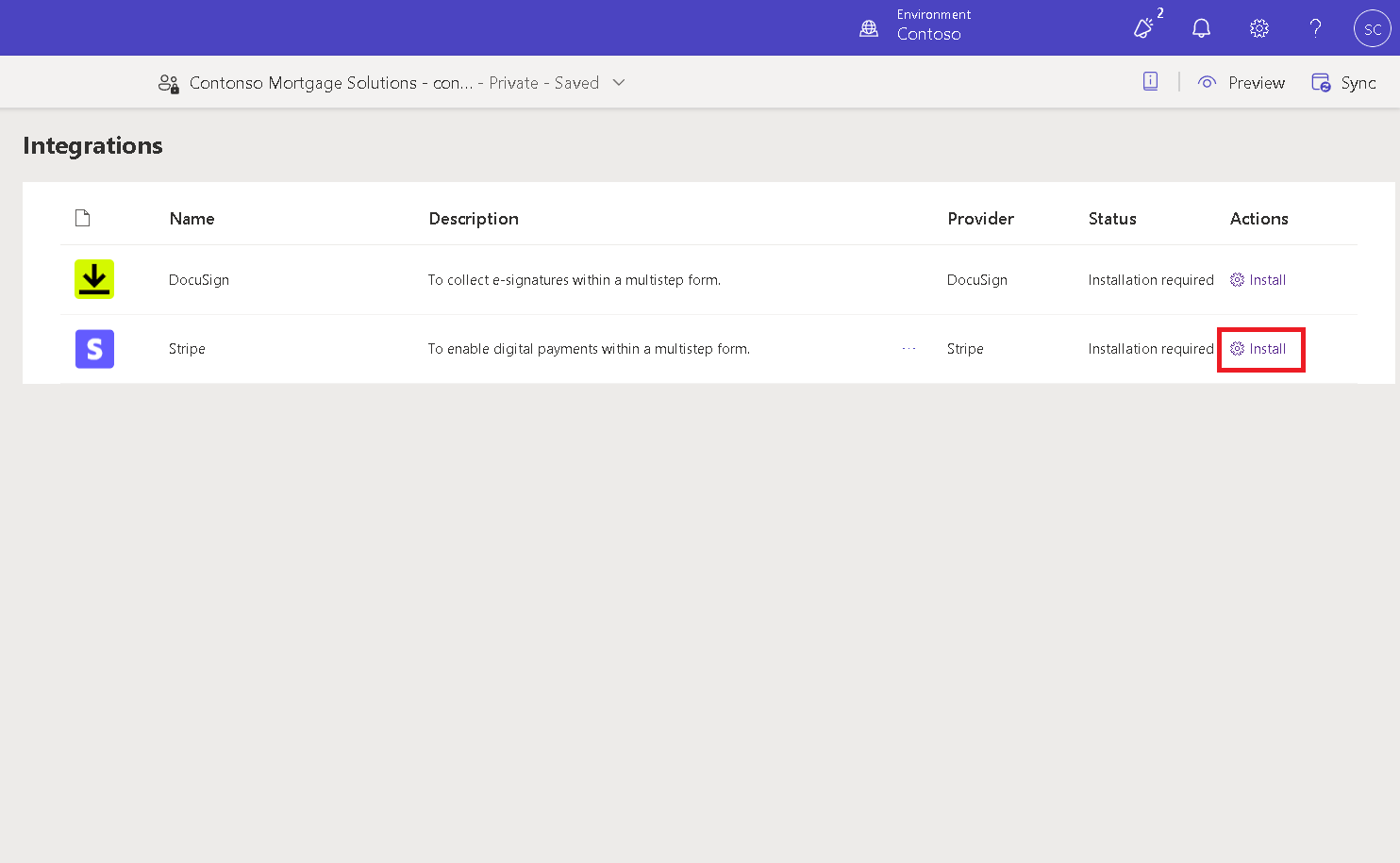Open the SC account avatar

1372,28
